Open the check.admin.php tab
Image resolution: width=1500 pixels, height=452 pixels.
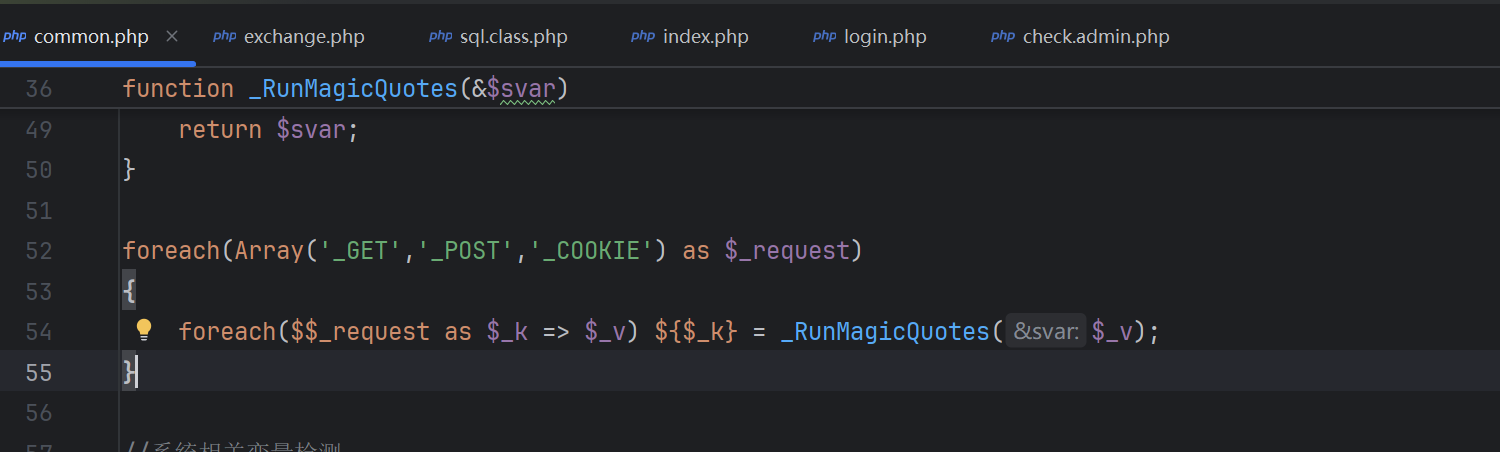[1095, 37]
